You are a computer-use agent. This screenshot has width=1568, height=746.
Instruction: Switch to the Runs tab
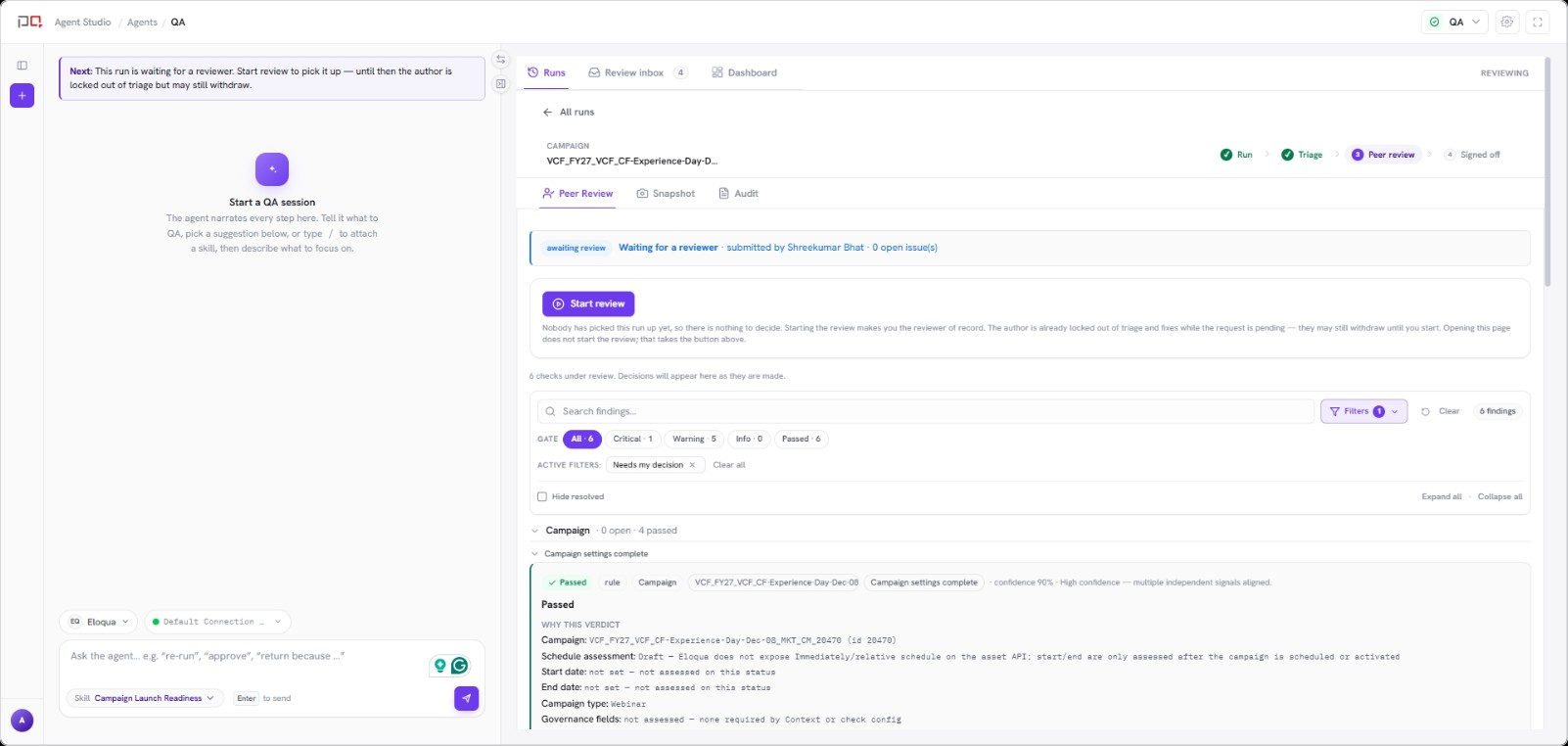point(546,72)
